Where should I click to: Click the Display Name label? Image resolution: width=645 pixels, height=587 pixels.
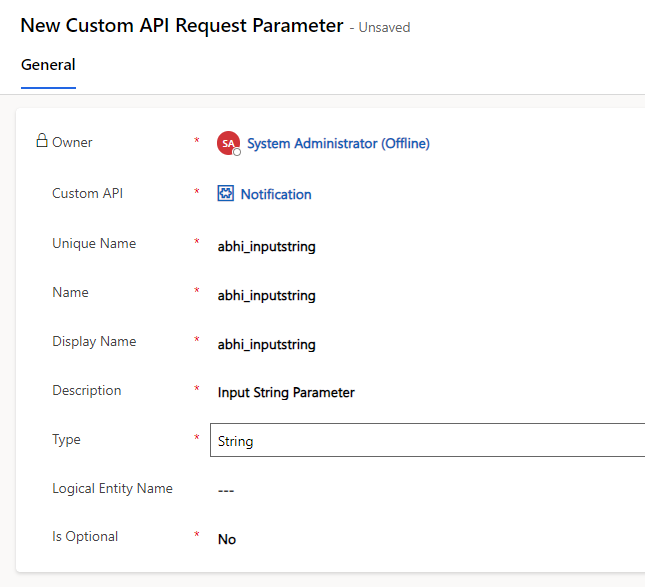coord(94,341)
